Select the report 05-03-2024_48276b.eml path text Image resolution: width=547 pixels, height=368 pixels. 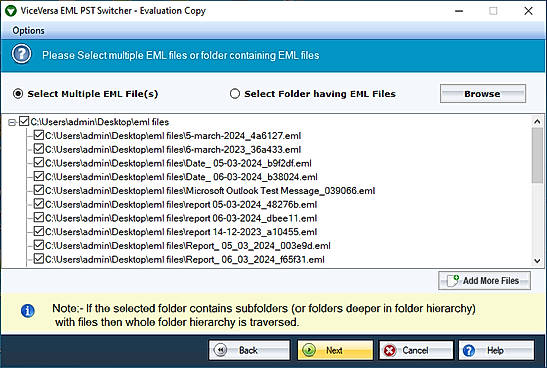click(181, 204)
